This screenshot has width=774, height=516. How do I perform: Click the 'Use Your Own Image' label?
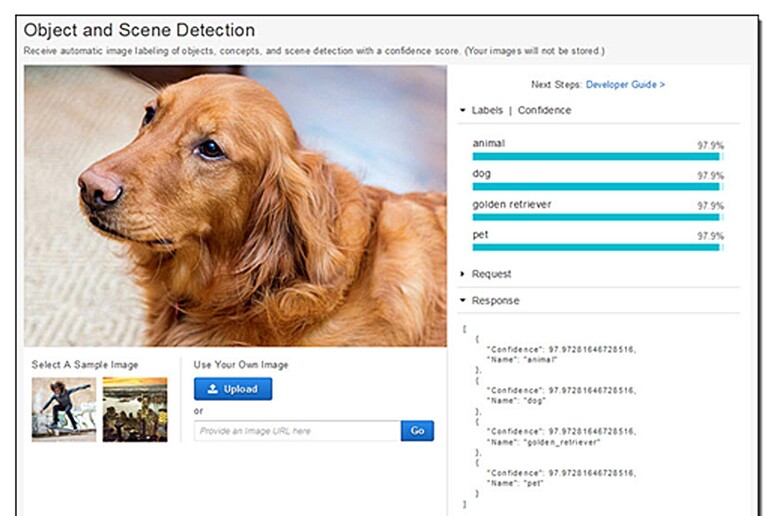click(241, 365)
